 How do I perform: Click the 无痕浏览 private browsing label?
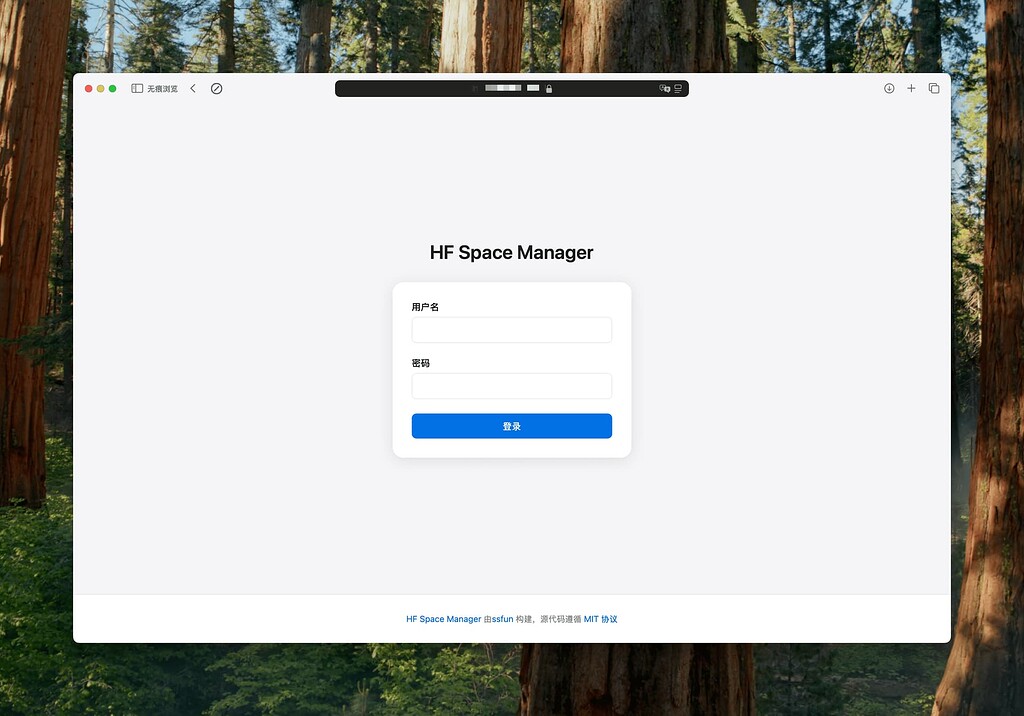pyautogui.click(x=163, y=89)
